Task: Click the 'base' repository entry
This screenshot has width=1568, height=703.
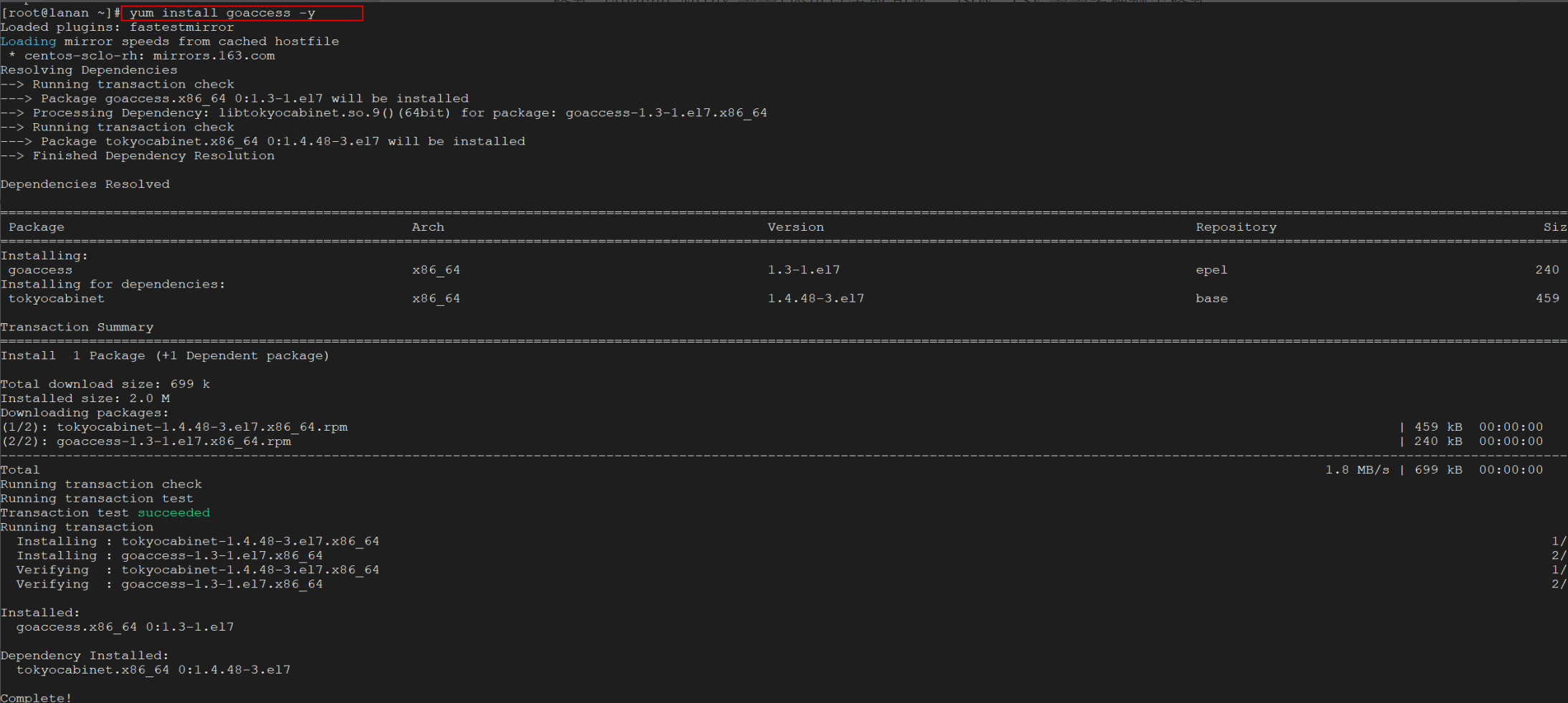Action: [x=1212, y=299]
